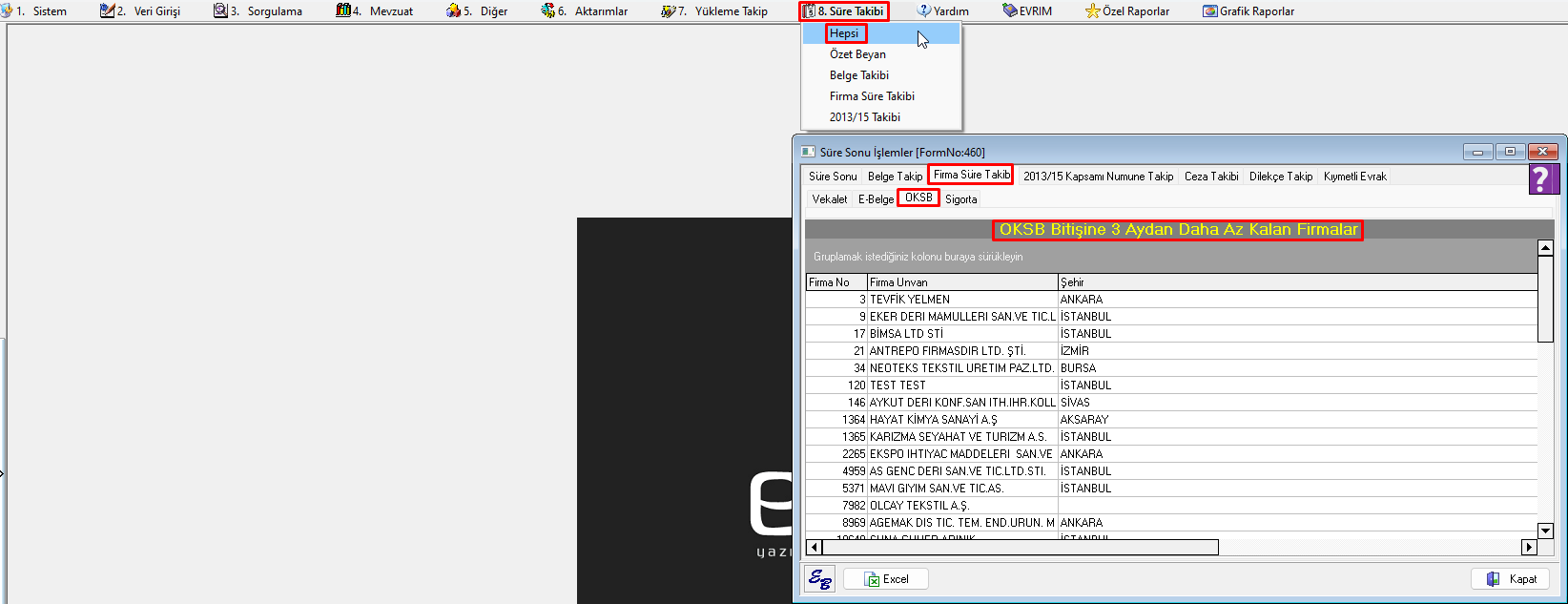Screen dimensions: 1568x604
Task: Sort by Şehir column header
Action: (1297, 282)
